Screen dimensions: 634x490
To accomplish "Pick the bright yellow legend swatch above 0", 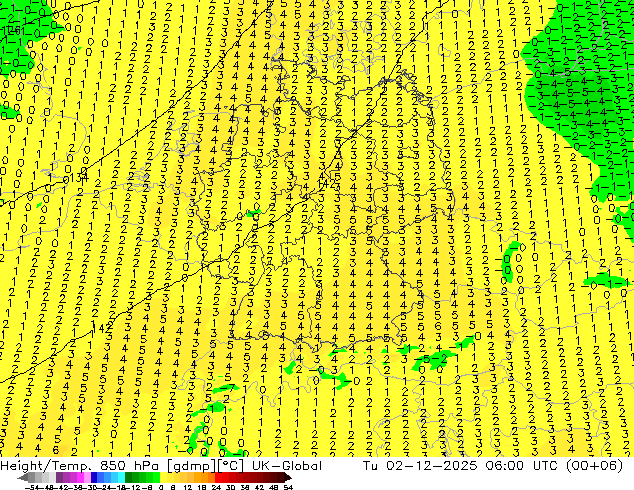I will (x=163, y=478).
